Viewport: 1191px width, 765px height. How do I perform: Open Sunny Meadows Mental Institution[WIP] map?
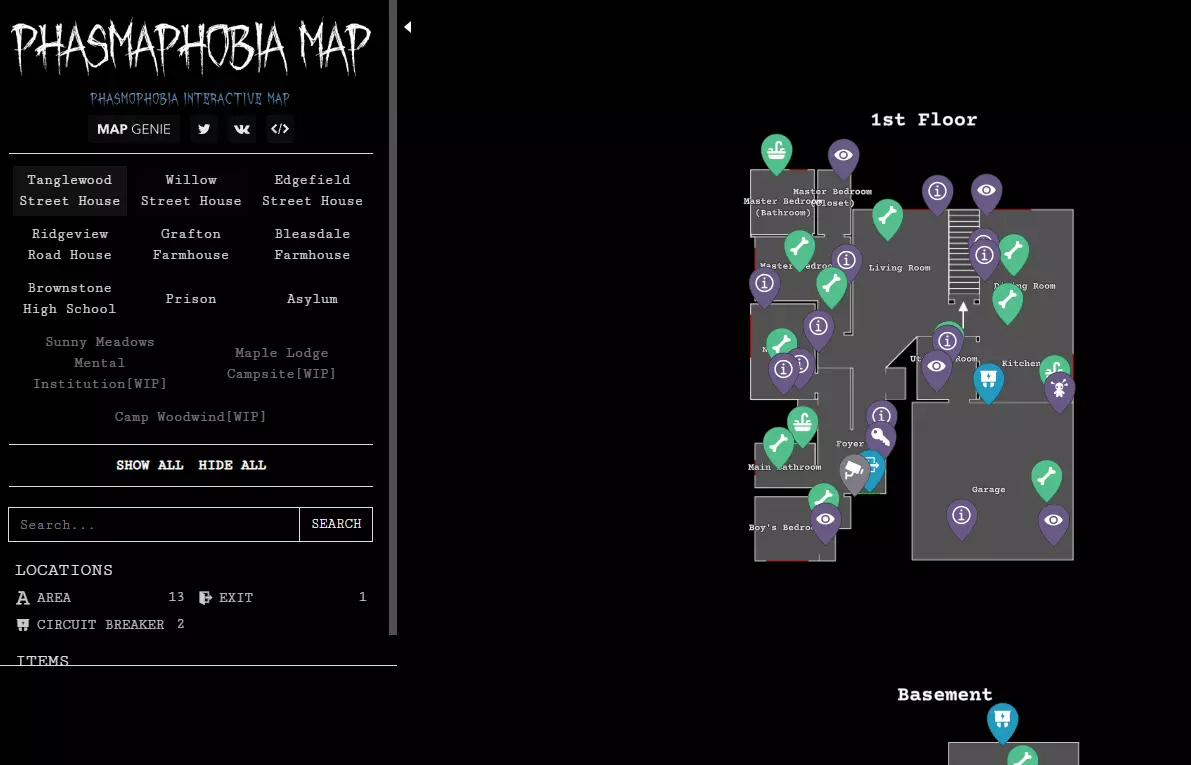pos(100,363)
